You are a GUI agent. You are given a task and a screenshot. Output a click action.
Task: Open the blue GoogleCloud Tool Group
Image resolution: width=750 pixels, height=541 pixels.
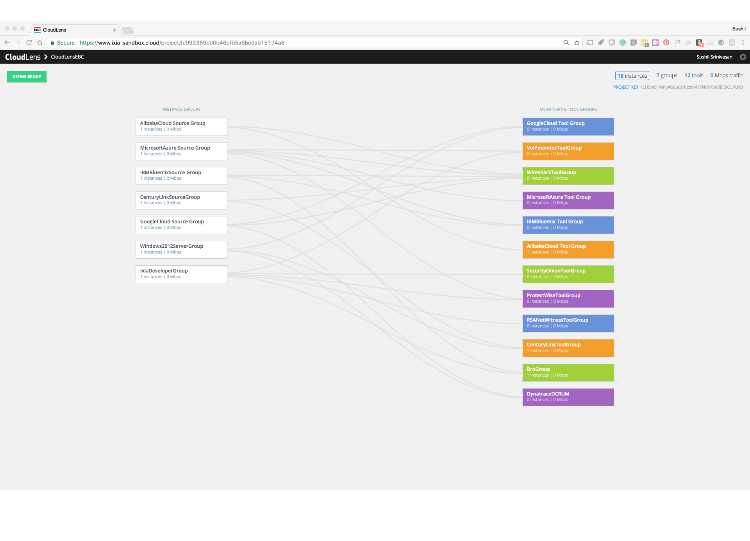(568, 126)
